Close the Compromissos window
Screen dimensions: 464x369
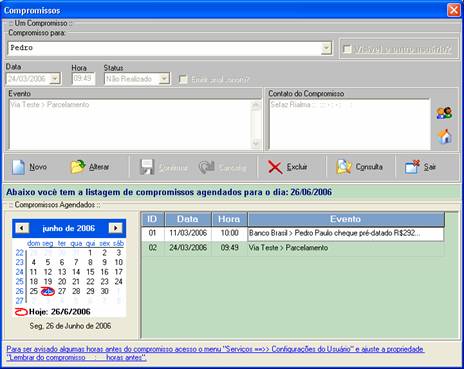pos(453,10)
